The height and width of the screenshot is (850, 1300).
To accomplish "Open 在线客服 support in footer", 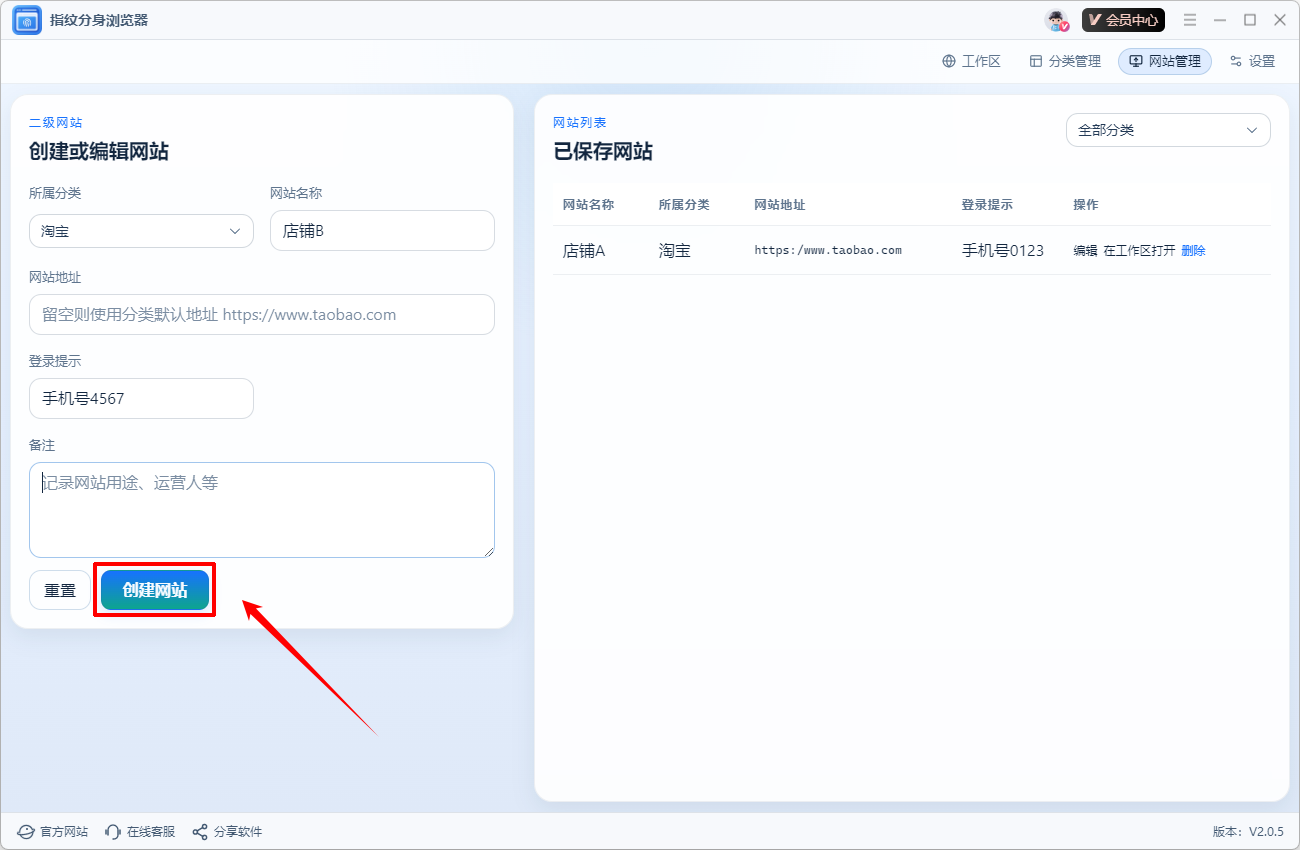I will [140, 832].
